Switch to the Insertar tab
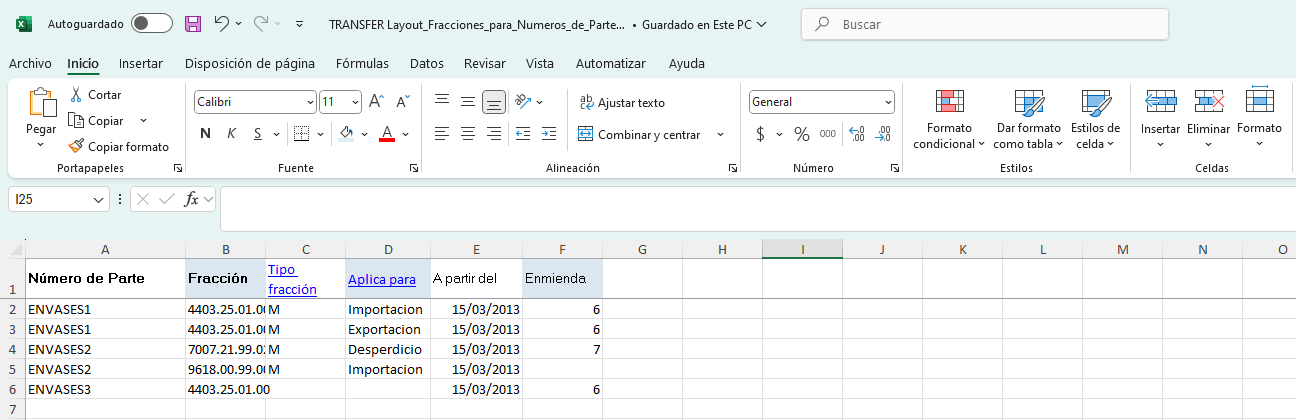The width and height of the screenshot is (1296, 420). 141,63
